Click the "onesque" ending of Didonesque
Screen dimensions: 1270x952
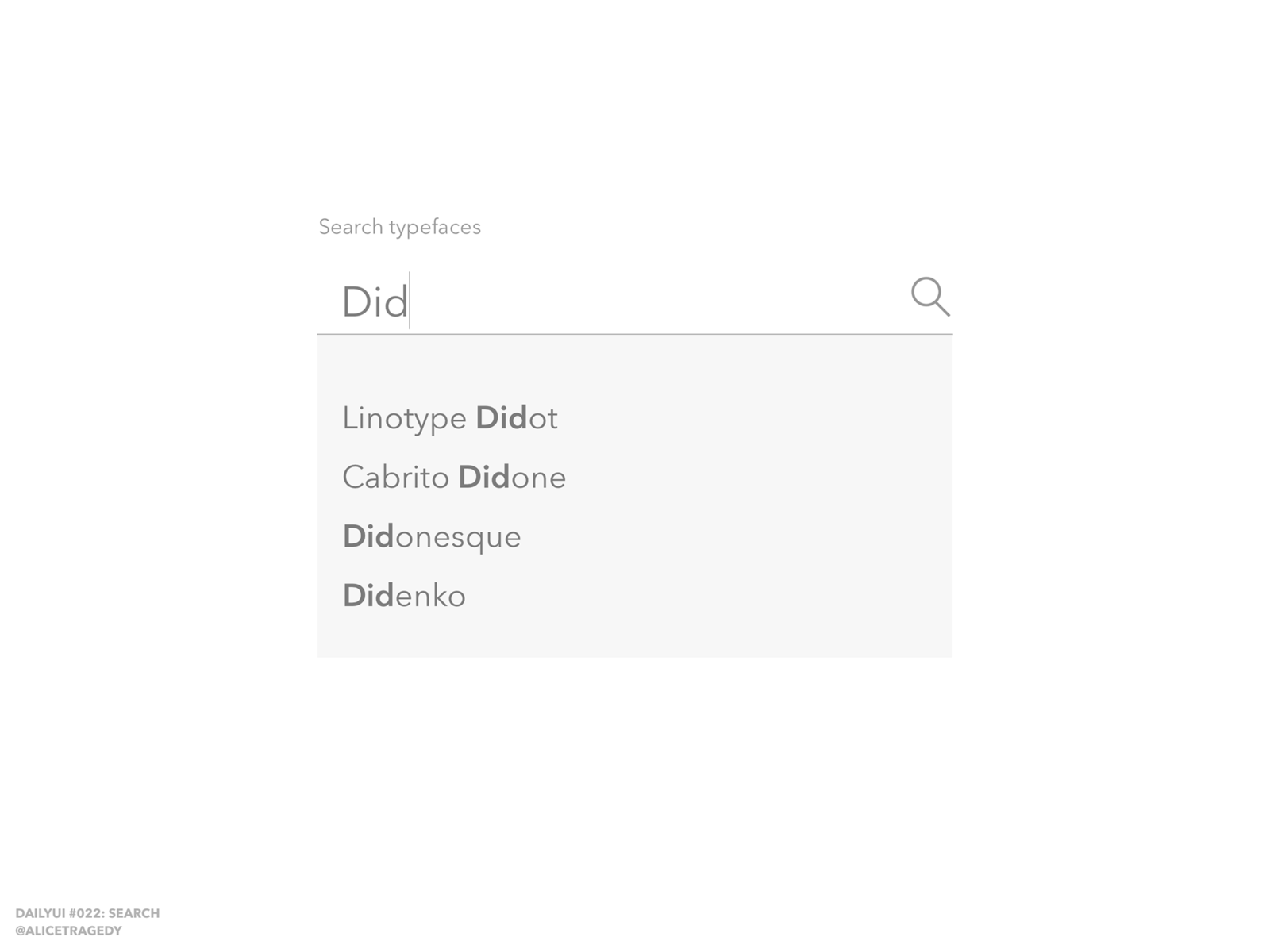click(458, 537)
